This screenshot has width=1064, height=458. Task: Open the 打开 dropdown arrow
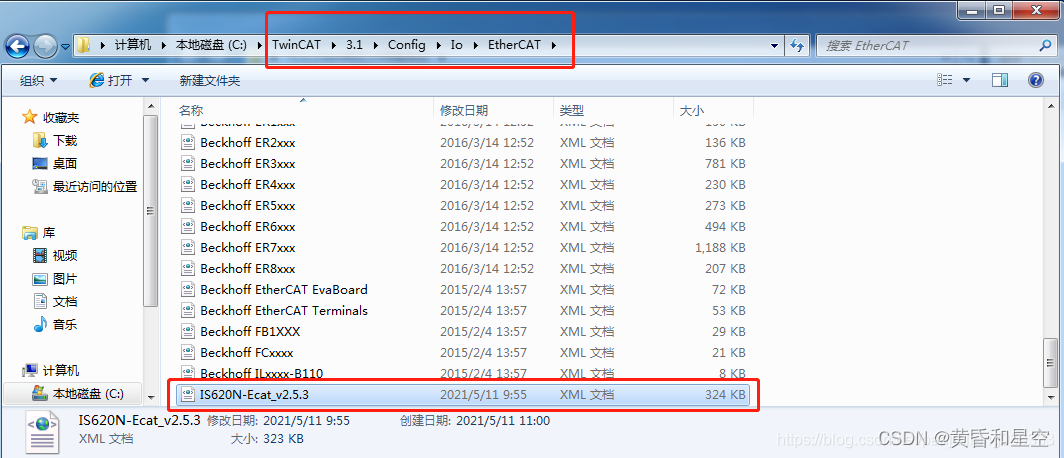click(145, 81)
